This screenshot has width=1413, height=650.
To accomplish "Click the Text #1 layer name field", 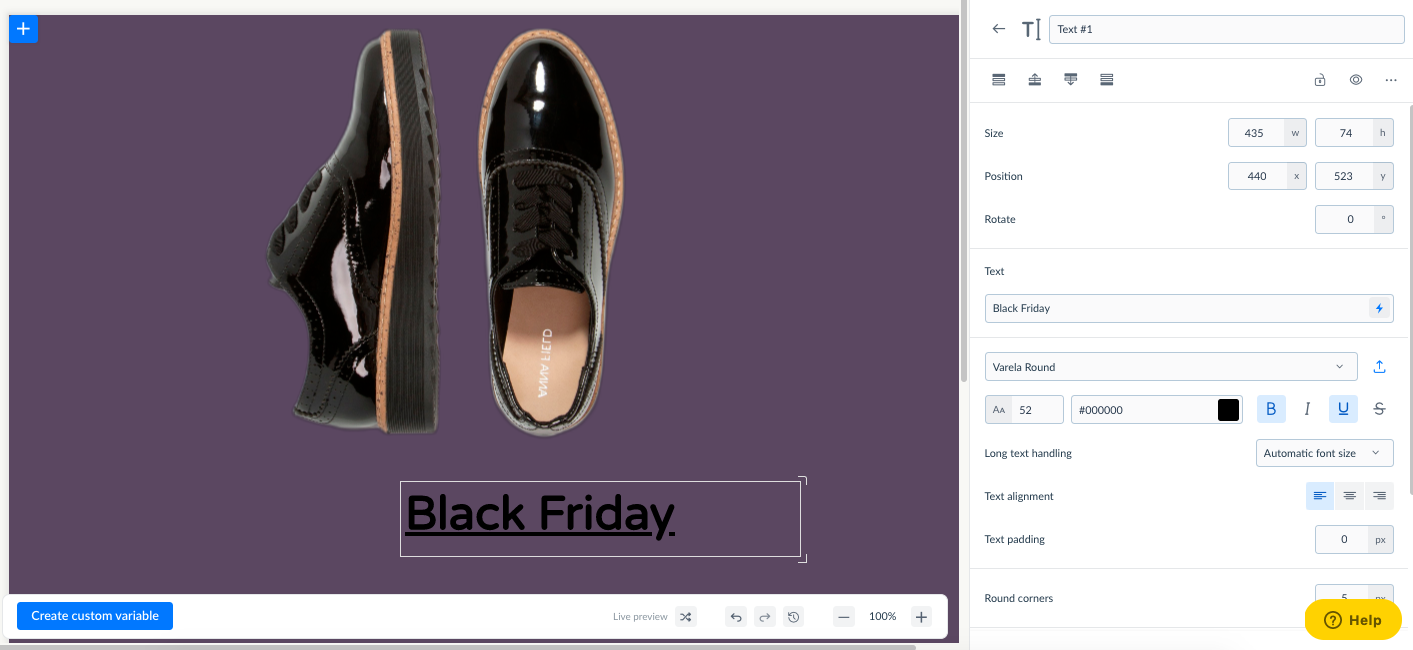I will pyautogui.click(x=1226, y=29).
